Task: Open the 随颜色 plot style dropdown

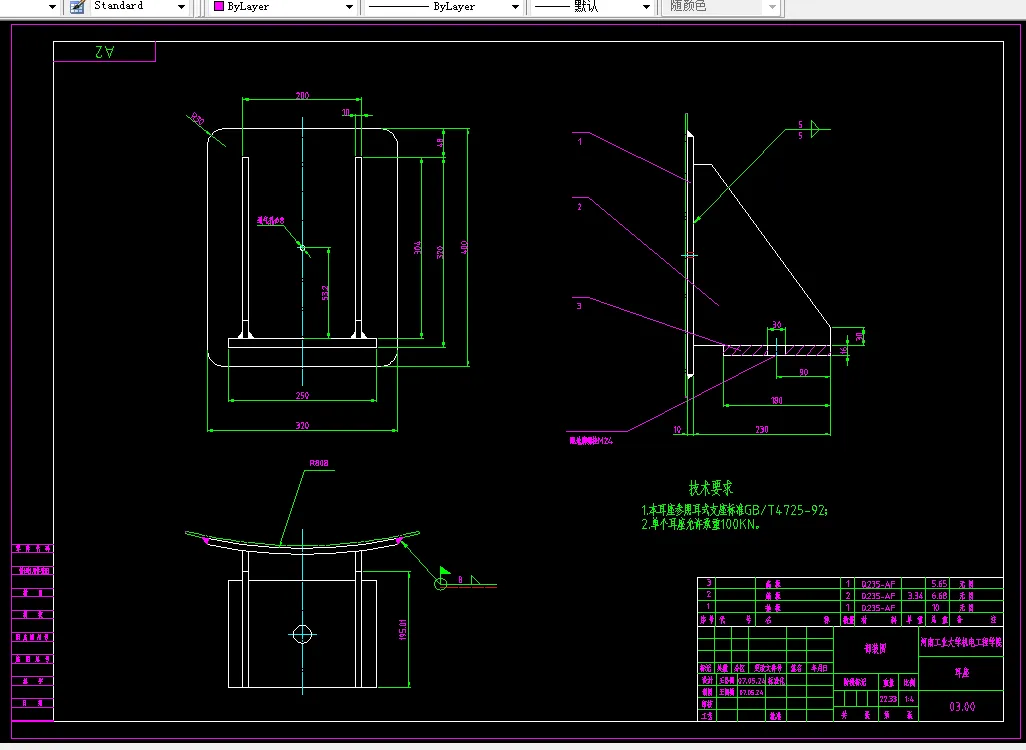Action: (x=772, y=7)
